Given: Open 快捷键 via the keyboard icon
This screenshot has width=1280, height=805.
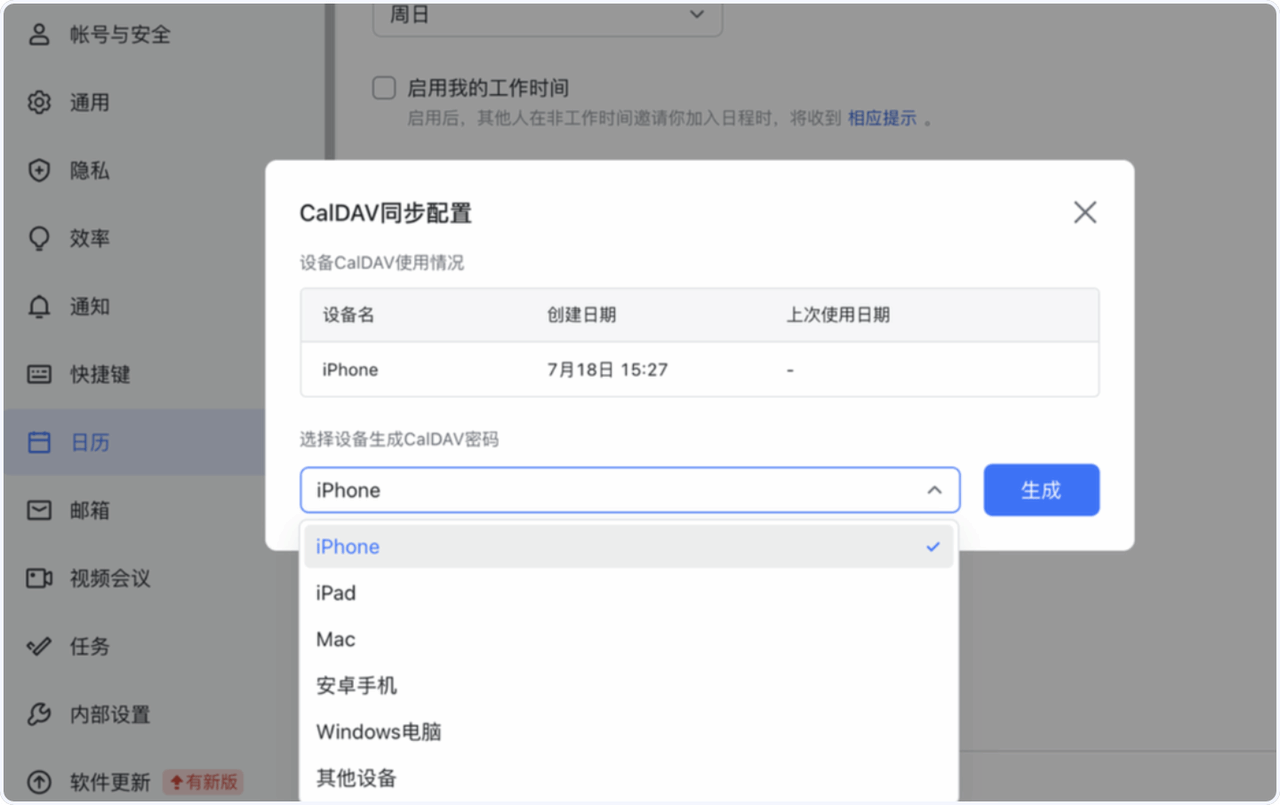Looking at the screenshot, I should [x=38, y=374].
